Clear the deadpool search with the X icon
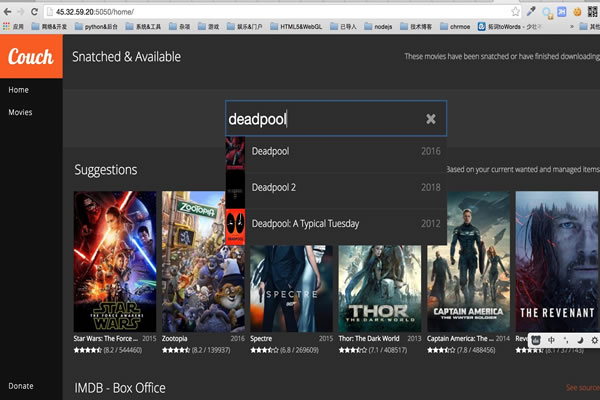Screen dimensions: 600x400 coord(430,119)
